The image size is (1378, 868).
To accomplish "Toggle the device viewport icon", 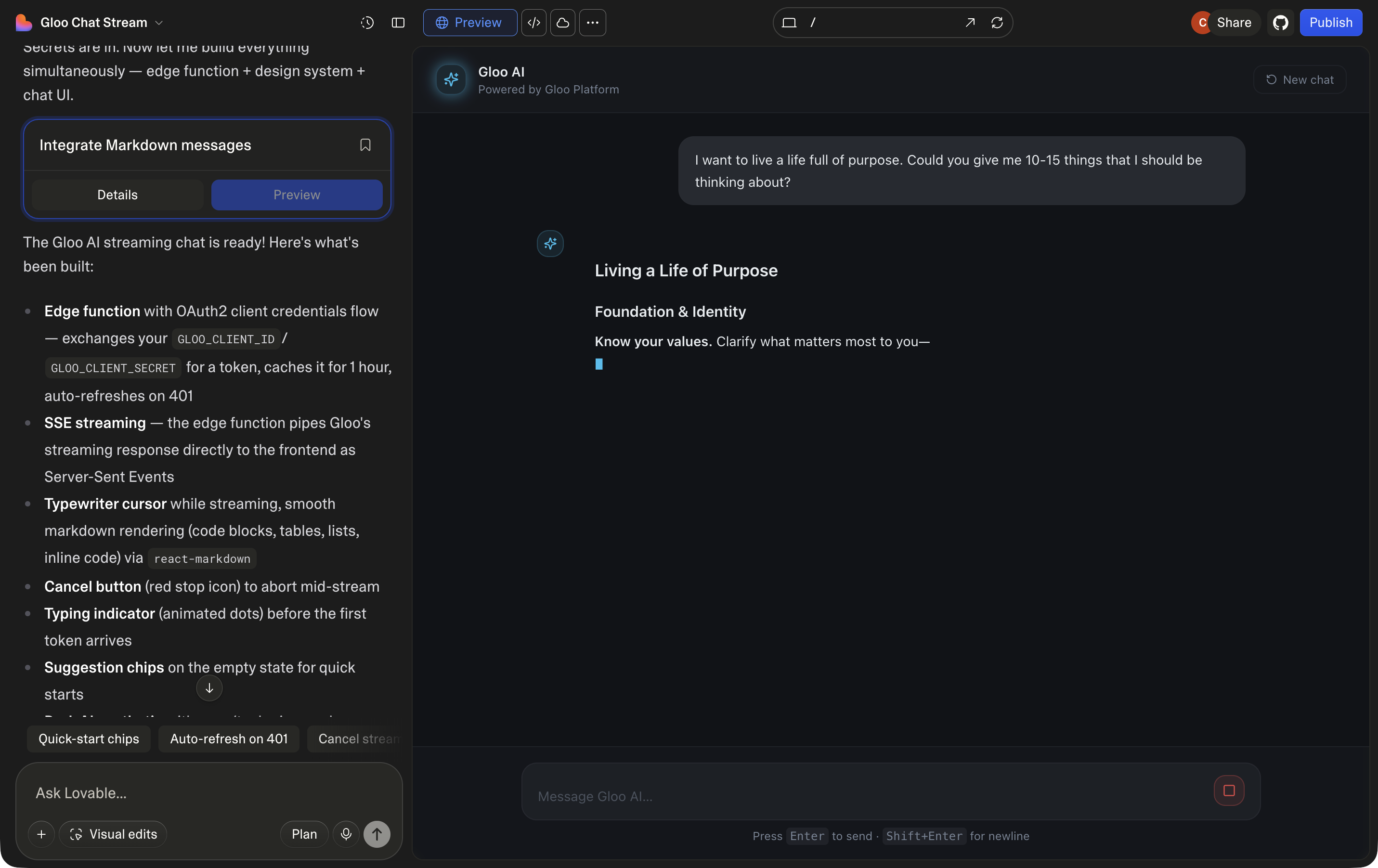I will pyautogui.click(x=789, y=23).
